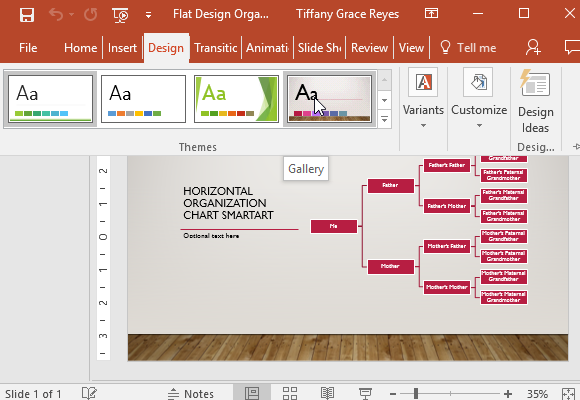
Task: Open the Comments speech bubble icon
Action: point(572,47)
